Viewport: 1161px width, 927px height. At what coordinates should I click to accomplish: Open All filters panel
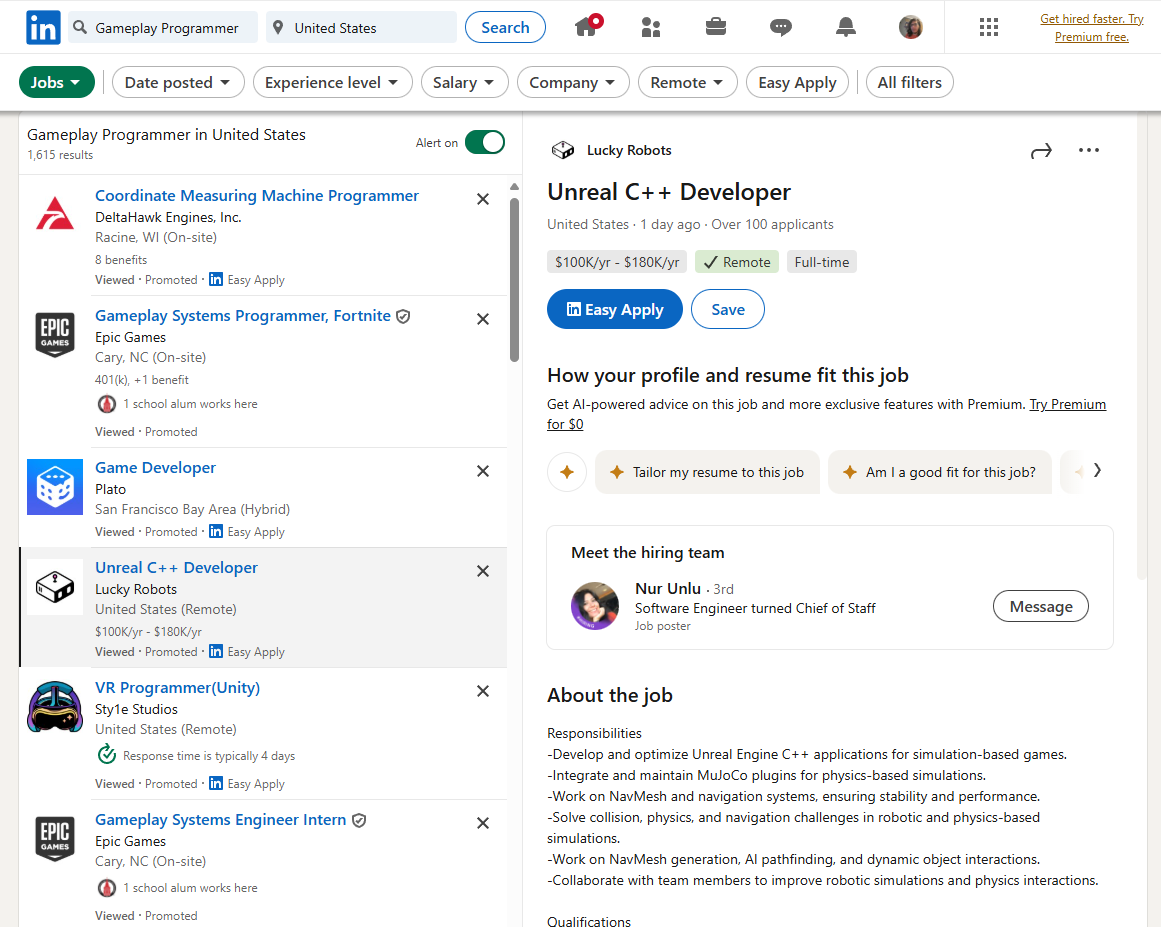pos(909,82)
